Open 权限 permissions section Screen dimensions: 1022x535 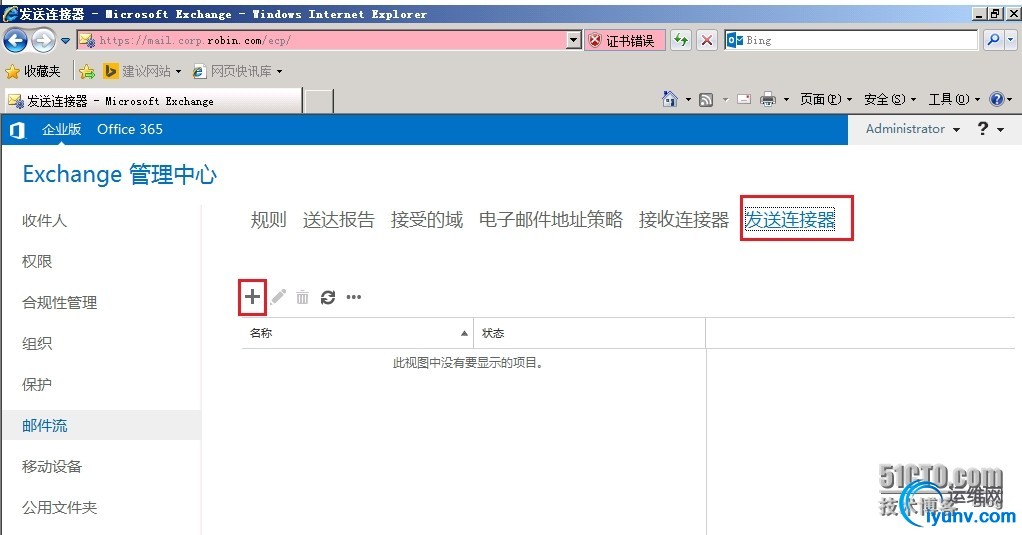[36, 262]
